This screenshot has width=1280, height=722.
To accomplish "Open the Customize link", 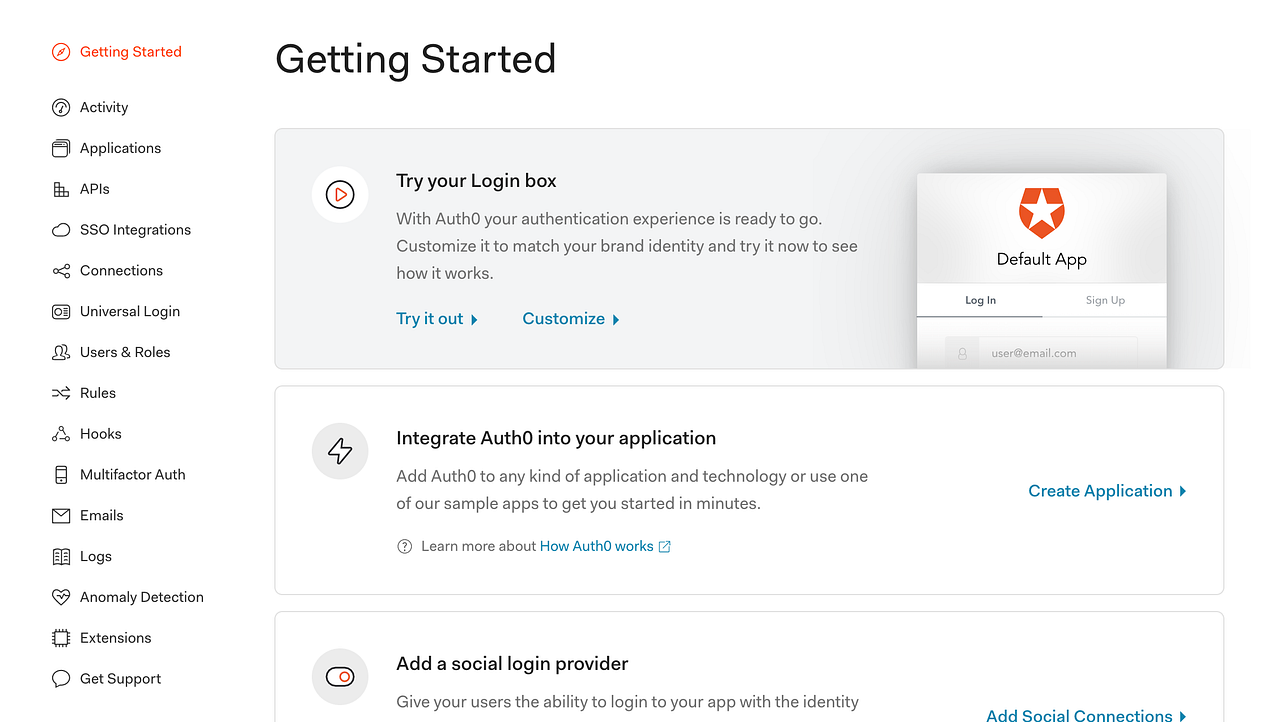I will (x=564, y=318).
